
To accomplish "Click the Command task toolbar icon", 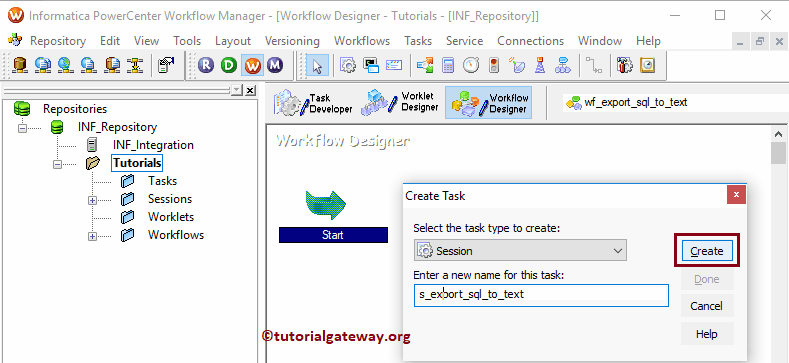I will coord(371,65).
